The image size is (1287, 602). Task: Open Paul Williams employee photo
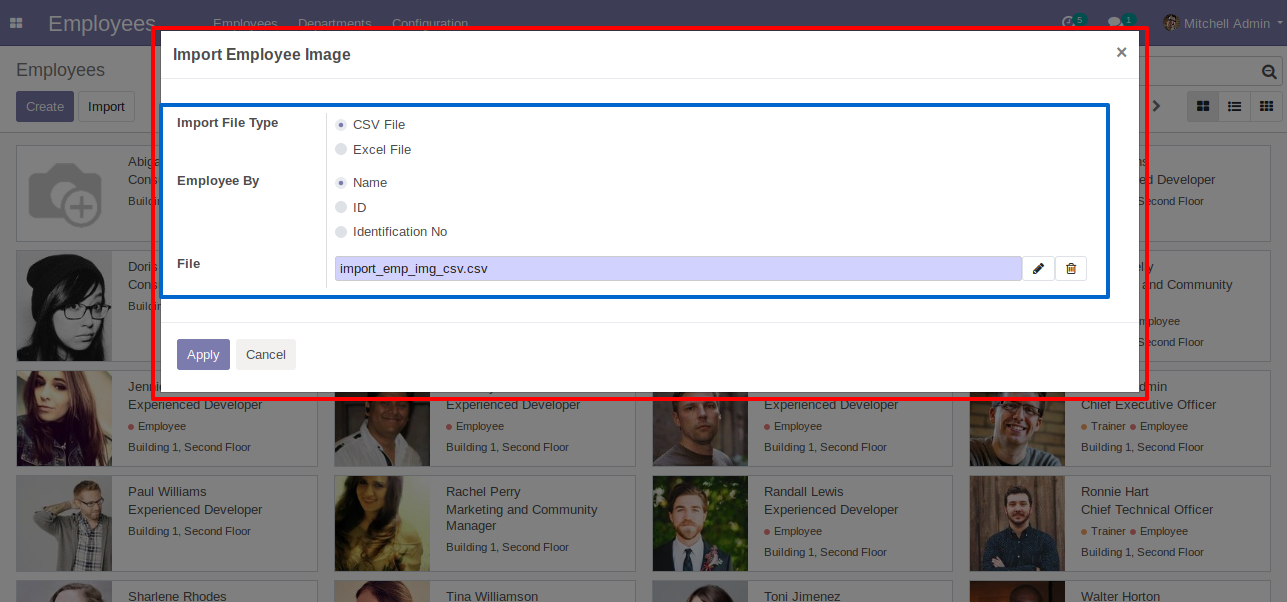[x=64, y=523]
